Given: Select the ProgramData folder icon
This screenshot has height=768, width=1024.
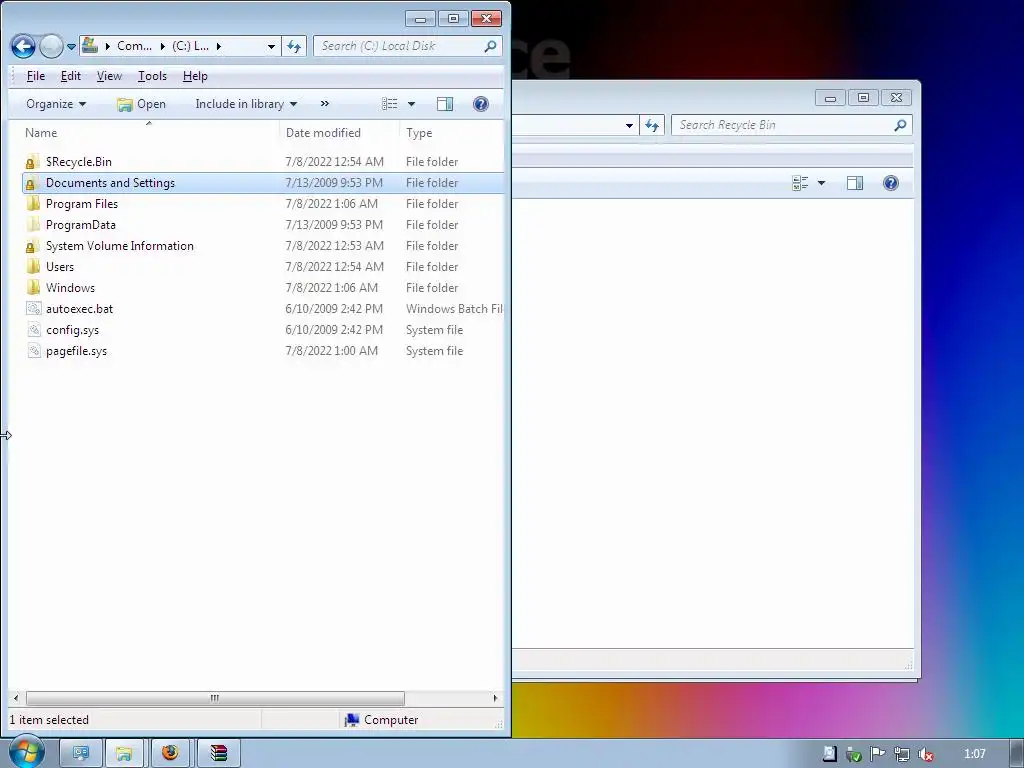Looking at the screenshot, I should click(x=33, y=225).
